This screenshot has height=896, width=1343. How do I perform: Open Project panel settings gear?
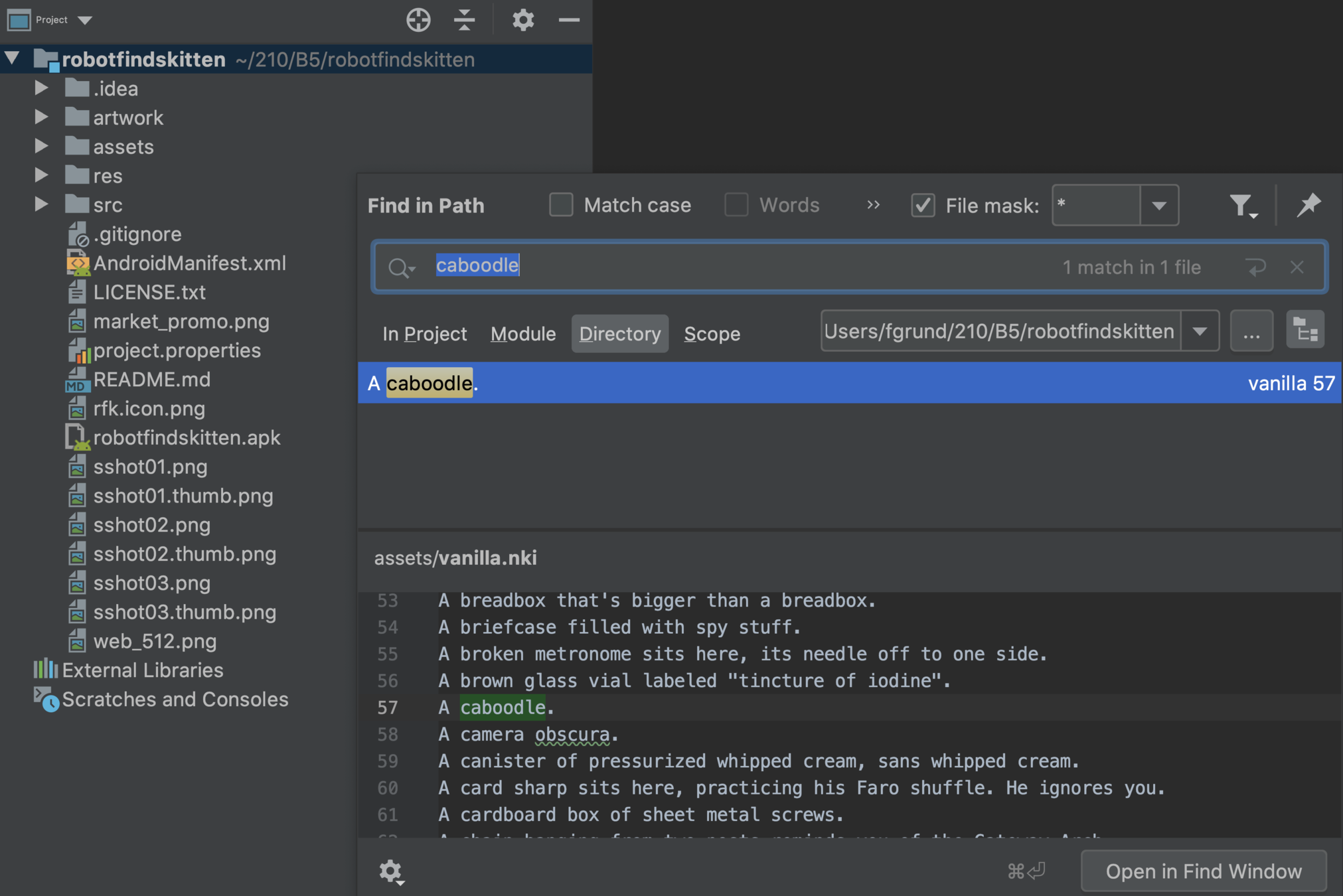tap(522, 20)
